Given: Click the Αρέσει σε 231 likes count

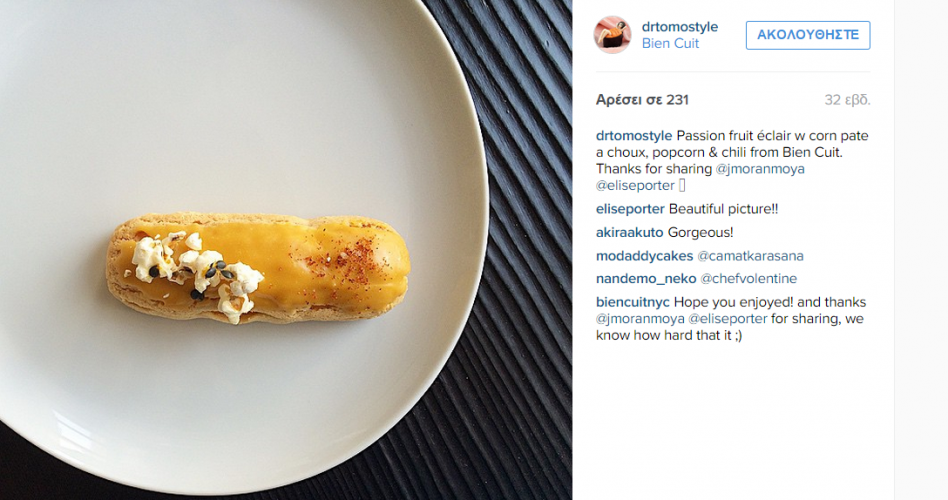Looking at the screenshot, I should click(642, 100).
